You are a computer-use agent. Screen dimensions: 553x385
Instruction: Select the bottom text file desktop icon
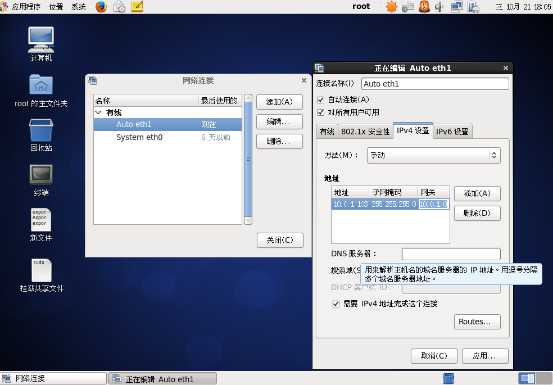click(x=41, y=275)
